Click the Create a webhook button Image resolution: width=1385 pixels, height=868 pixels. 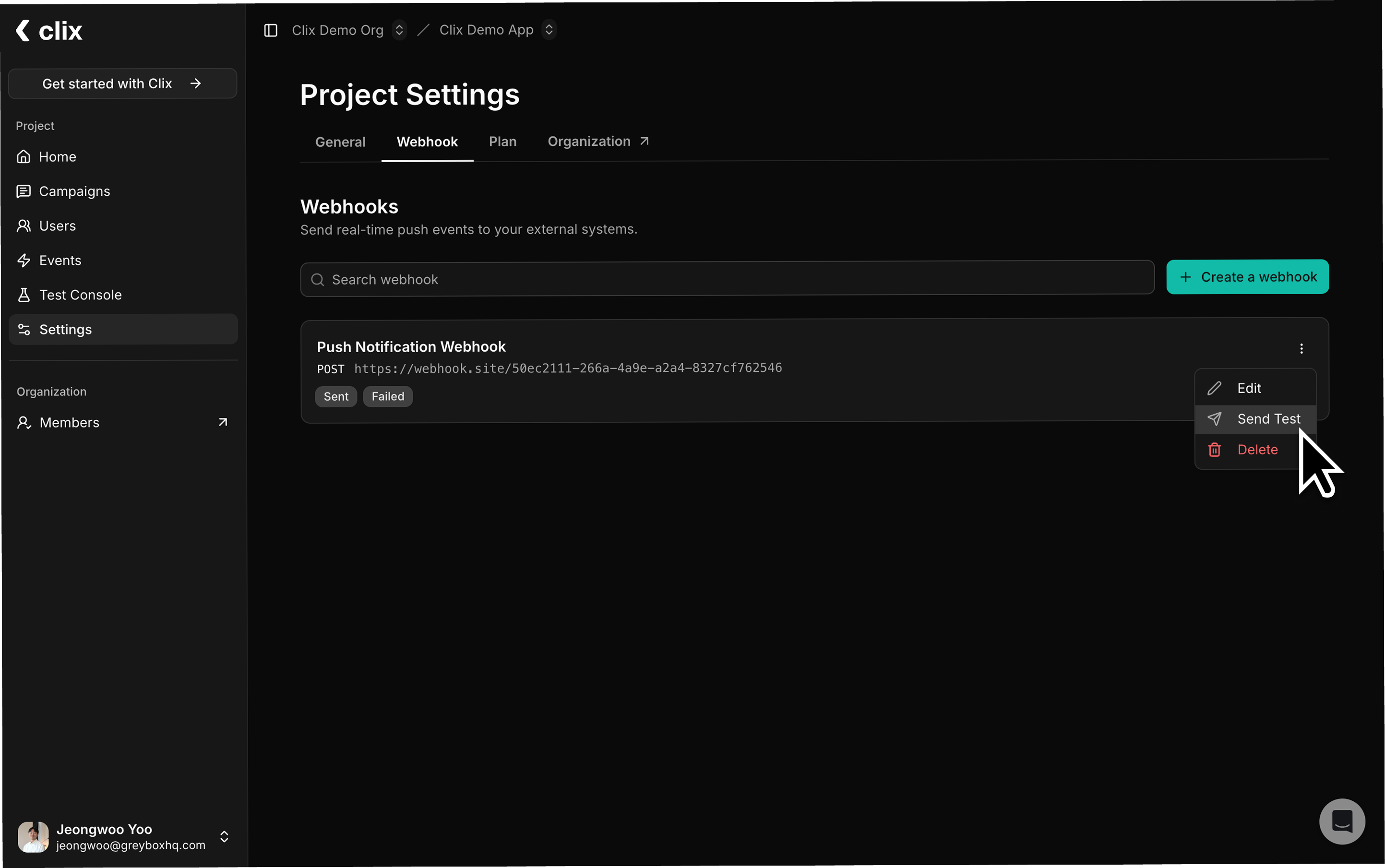pos(1247,277)
